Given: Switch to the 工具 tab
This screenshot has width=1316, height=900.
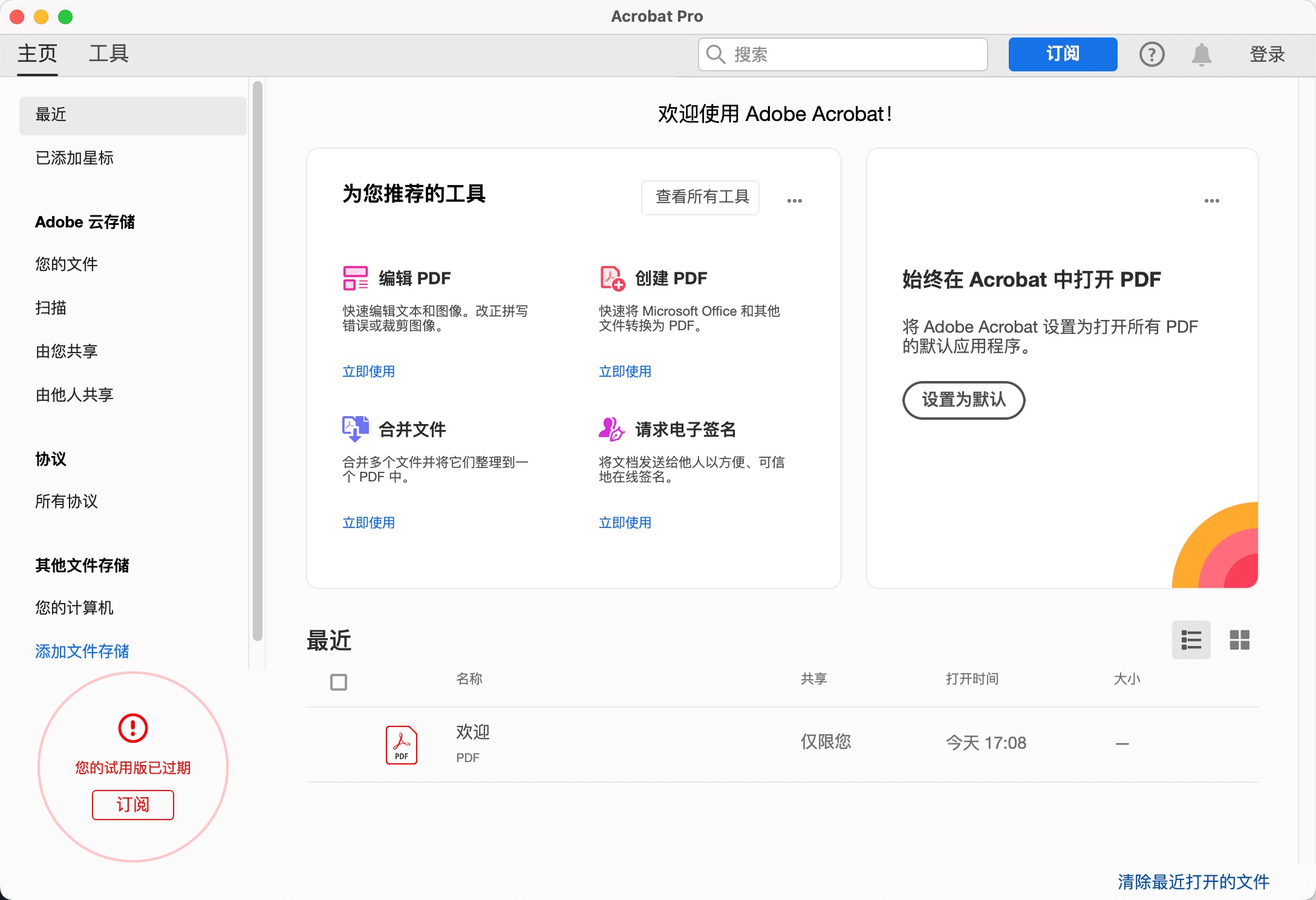Looking at the screenshot, I should coord(109,54).
